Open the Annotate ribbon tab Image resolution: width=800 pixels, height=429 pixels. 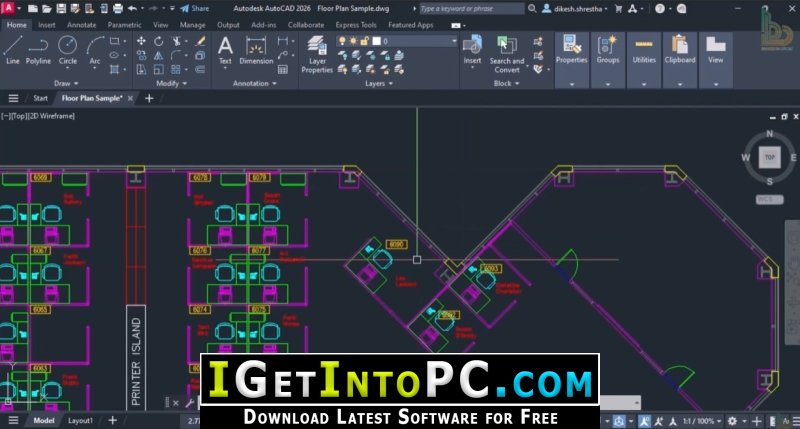pos(81,25)
